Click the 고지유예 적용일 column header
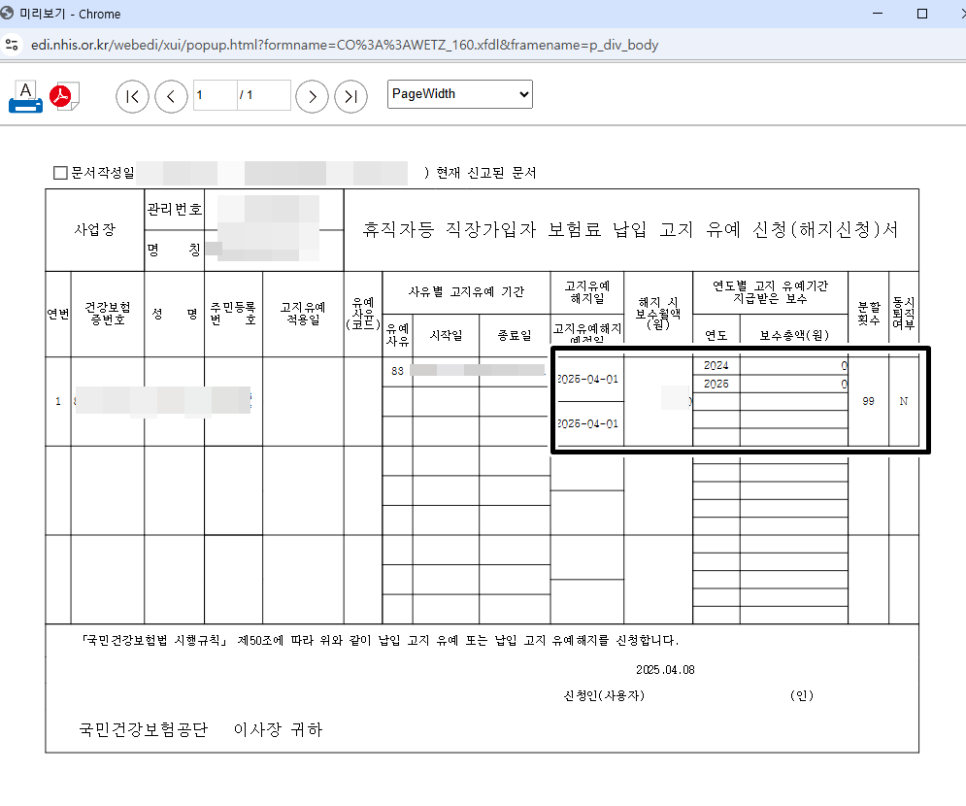The image size is (966, 806). (x=302, y=314)
